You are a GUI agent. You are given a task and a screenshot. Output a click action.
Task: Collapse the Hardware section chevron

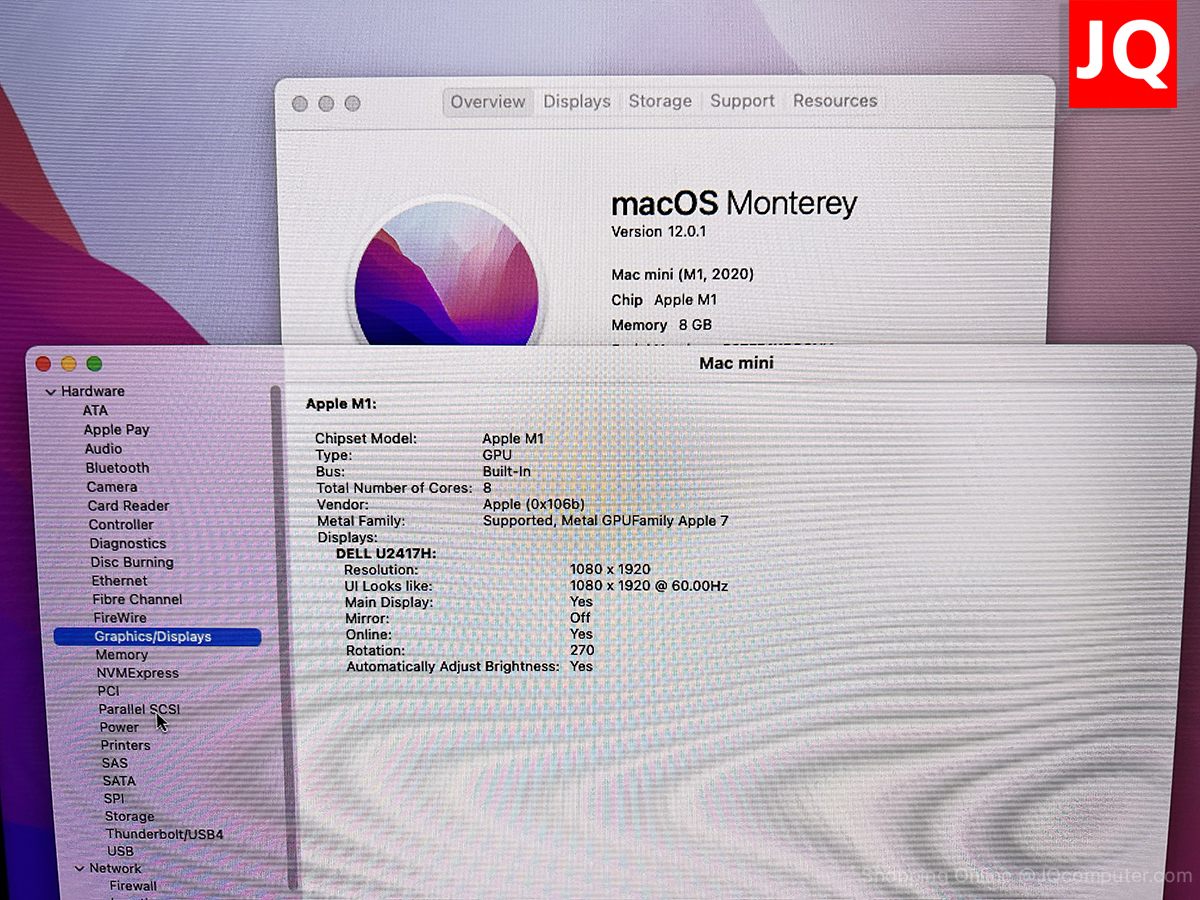(x=51, y=392)
